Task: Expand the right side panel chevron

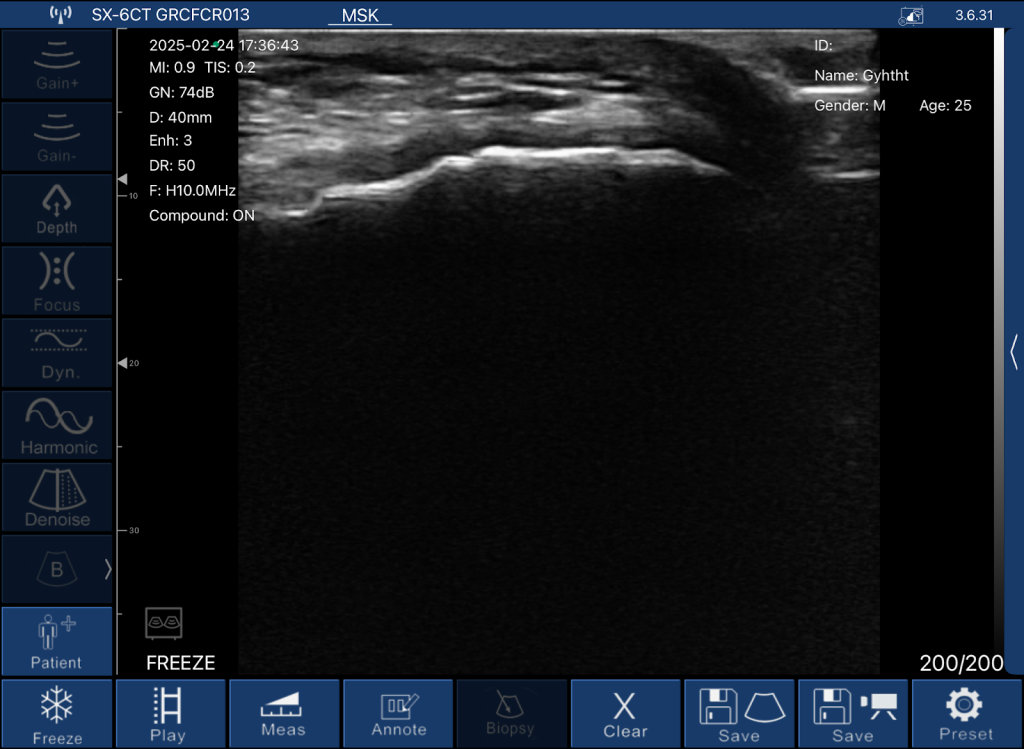Action: (x=1014, y=352)
